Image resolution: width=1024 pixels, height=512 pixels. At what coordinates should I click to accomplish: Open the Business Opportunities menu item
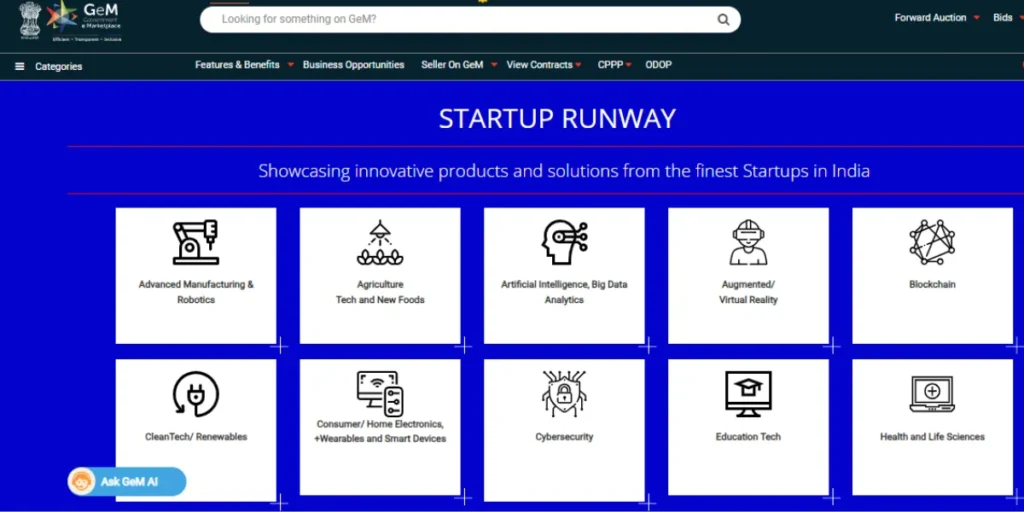pos(353,65)
